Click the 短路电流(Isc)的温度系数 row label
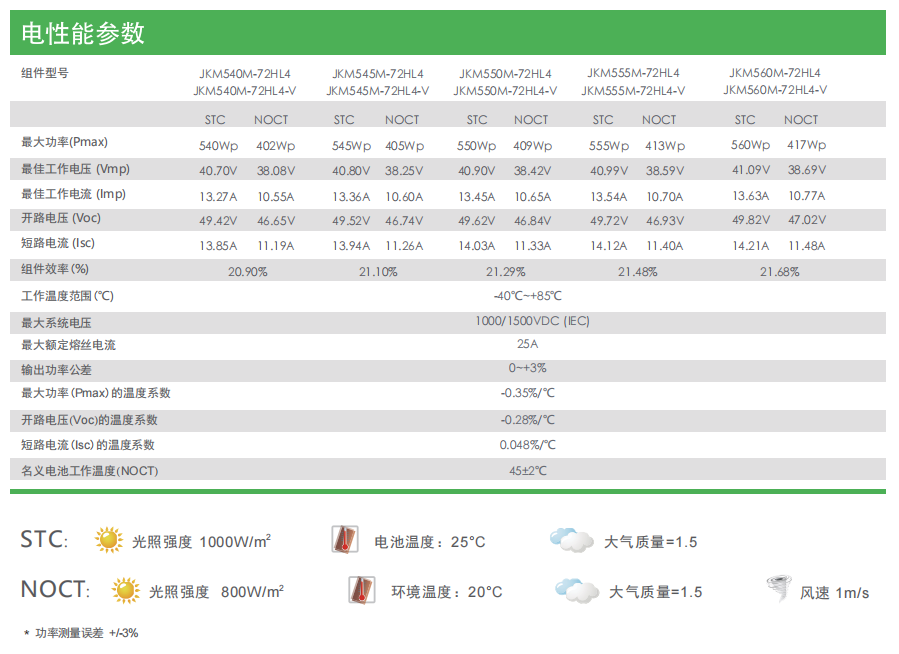Screen dimensions: 899x654 click(88, 445)
